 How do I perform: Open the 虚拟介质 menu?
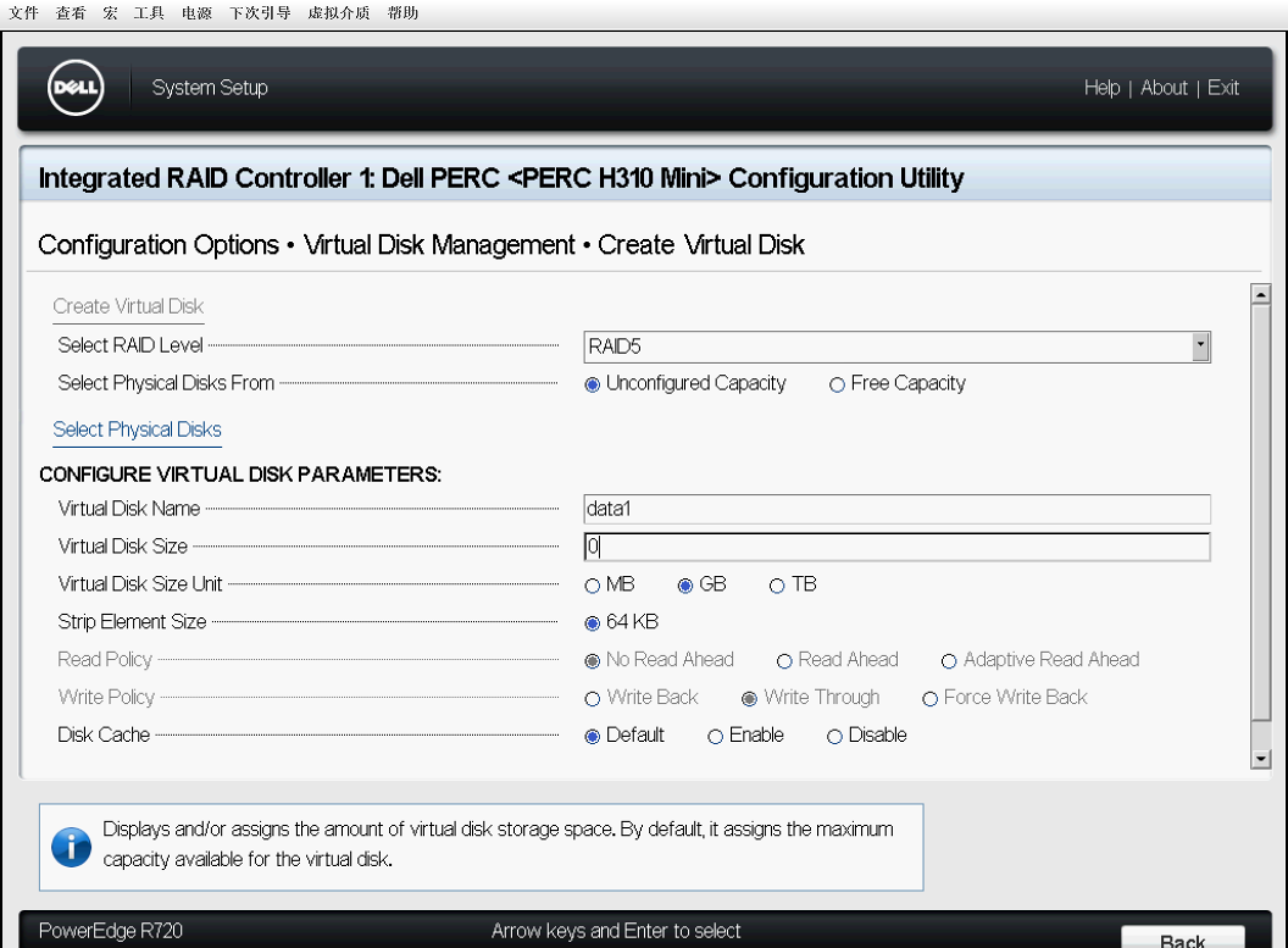point(339,13)
